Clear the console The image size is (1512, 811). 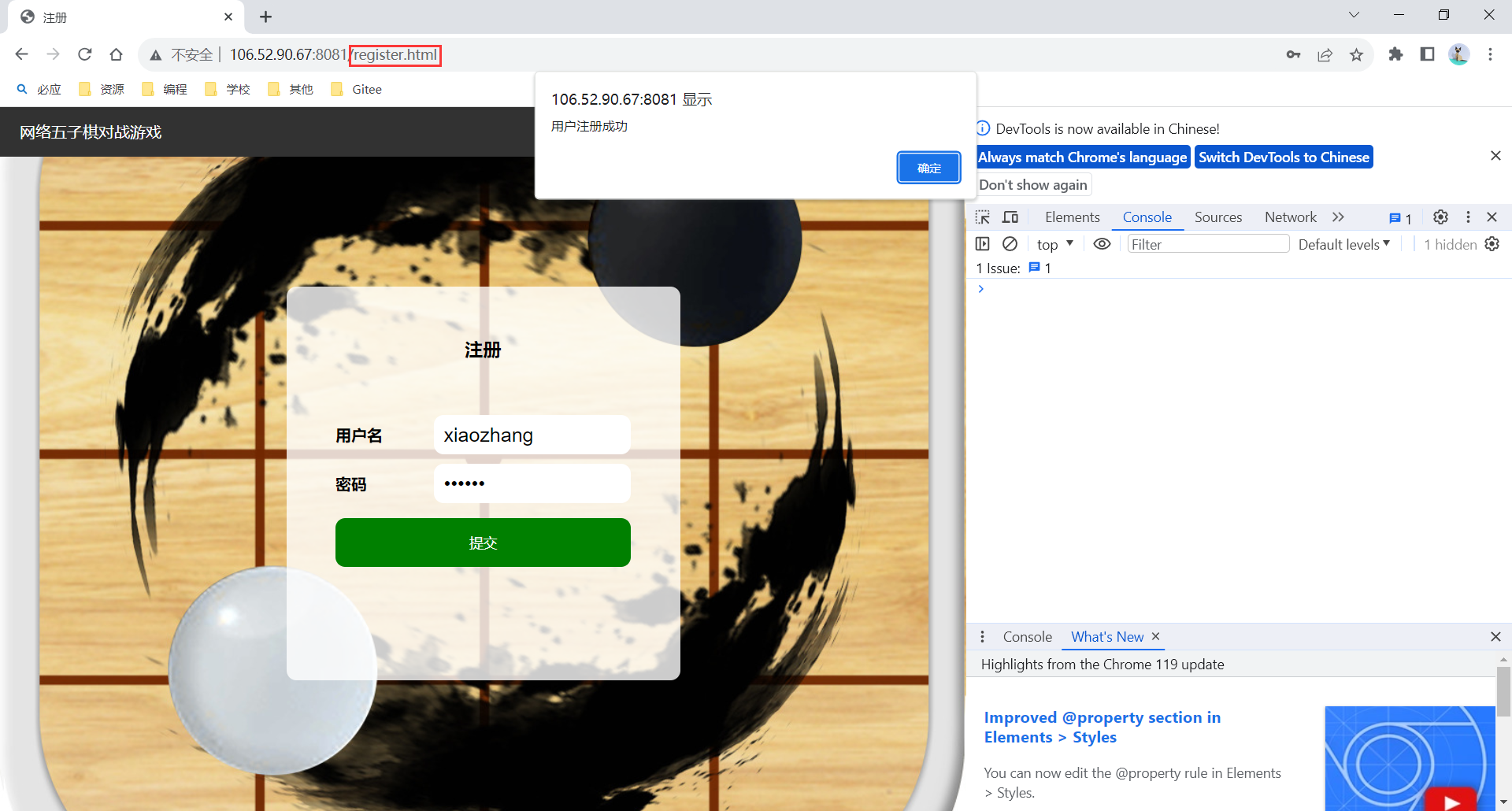click(x=1010, y=244)
